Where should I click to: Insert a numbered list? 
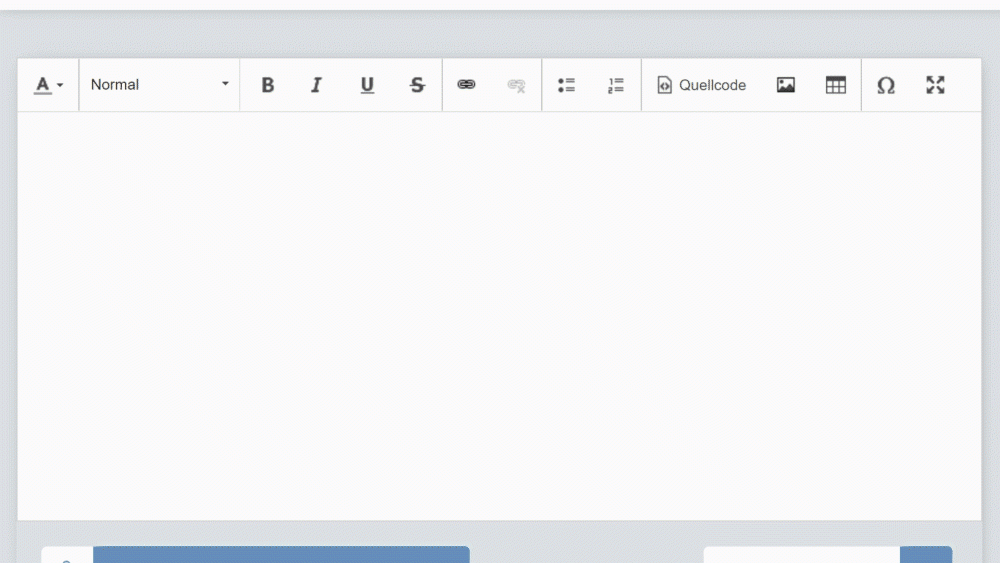click(615, 85)
